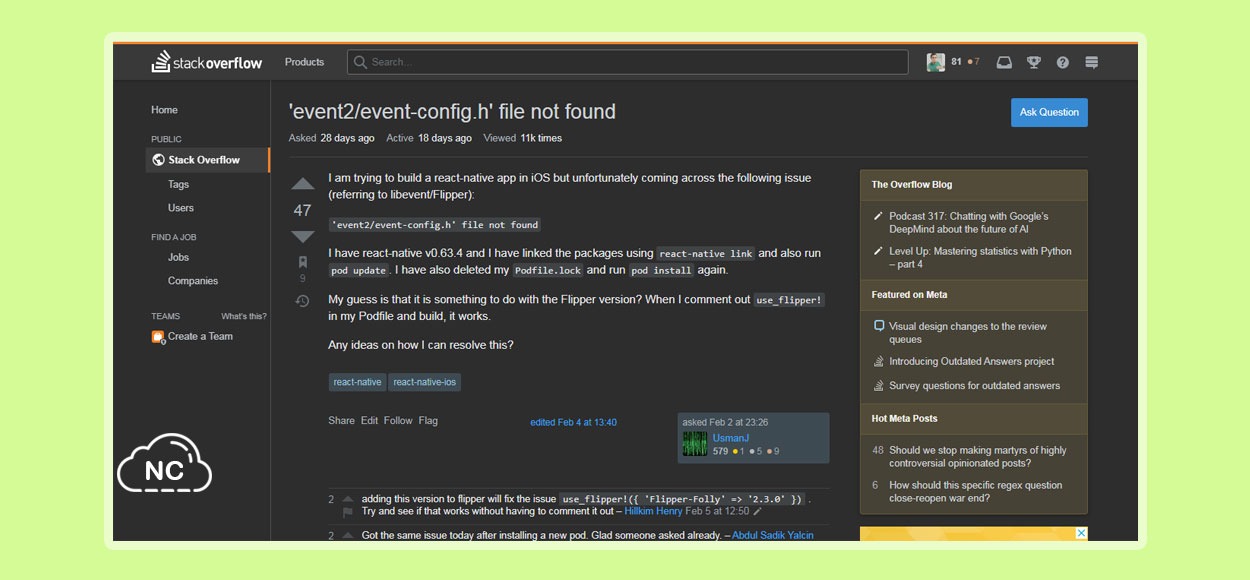Screen dimensions: 1250x580
Task: Open the Products menu
Action: point(304,62)
